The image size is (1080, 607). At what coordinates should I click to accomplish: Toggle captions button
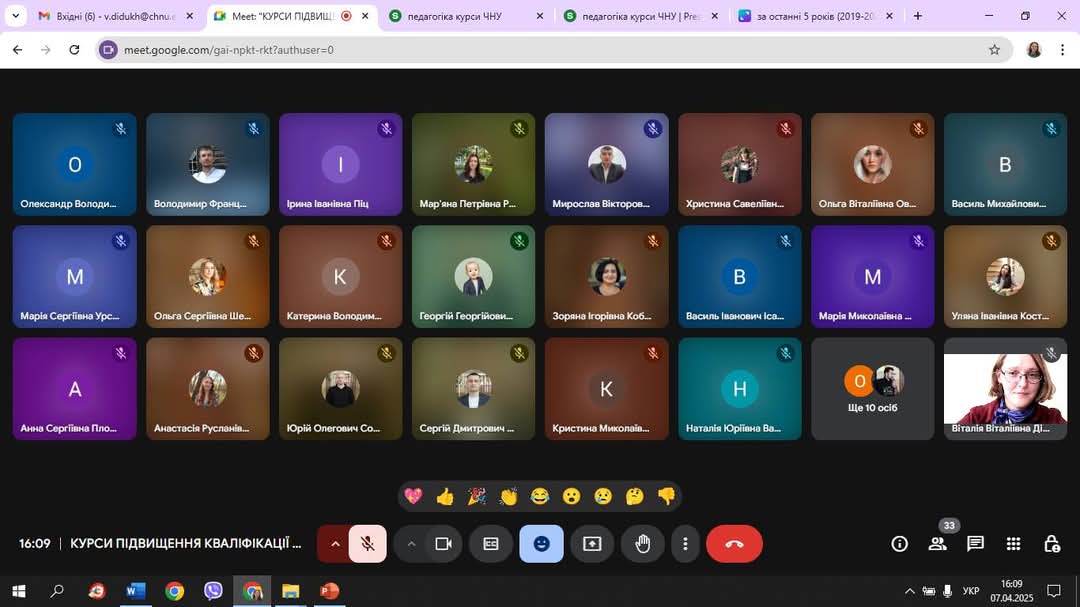(x=491, y=544)
